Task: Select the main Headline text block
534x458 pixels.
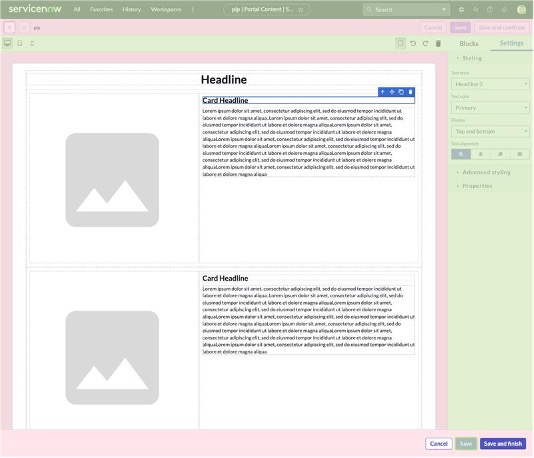Action: pos(224,80)
